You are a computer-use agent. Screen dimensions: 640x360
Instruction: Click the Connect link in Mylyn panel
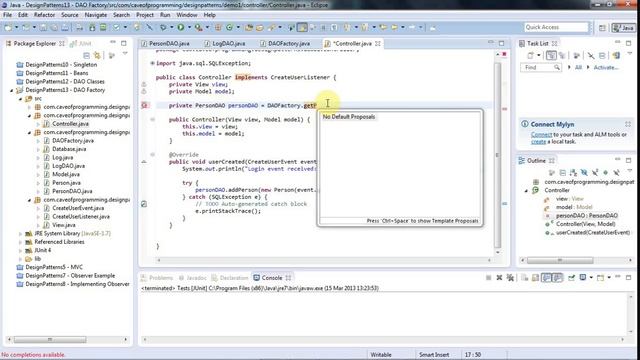coord(541,134)
